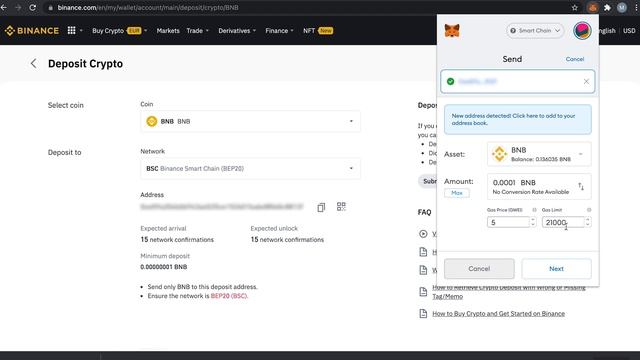Adjust the Gas Price stepper arrows
Image resolution: width=640 pixels, height=360 pixels.
(533, 222)
